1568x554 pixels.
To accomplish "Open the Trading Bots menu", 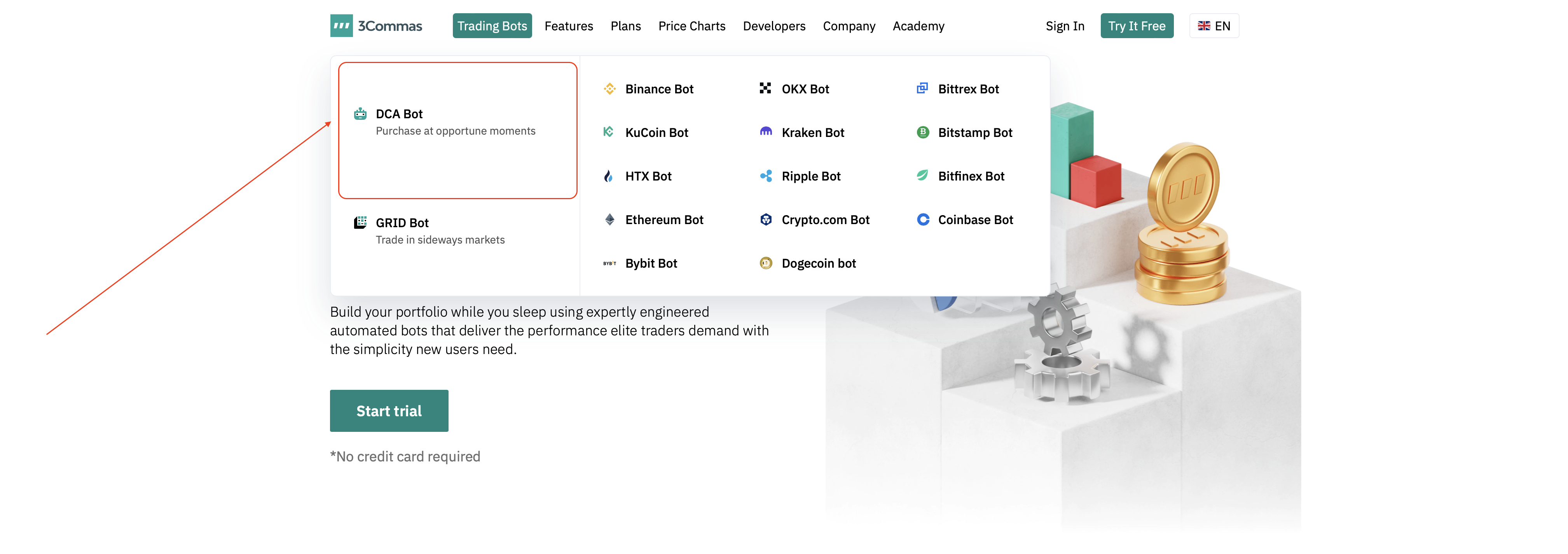I will point(492,26).
